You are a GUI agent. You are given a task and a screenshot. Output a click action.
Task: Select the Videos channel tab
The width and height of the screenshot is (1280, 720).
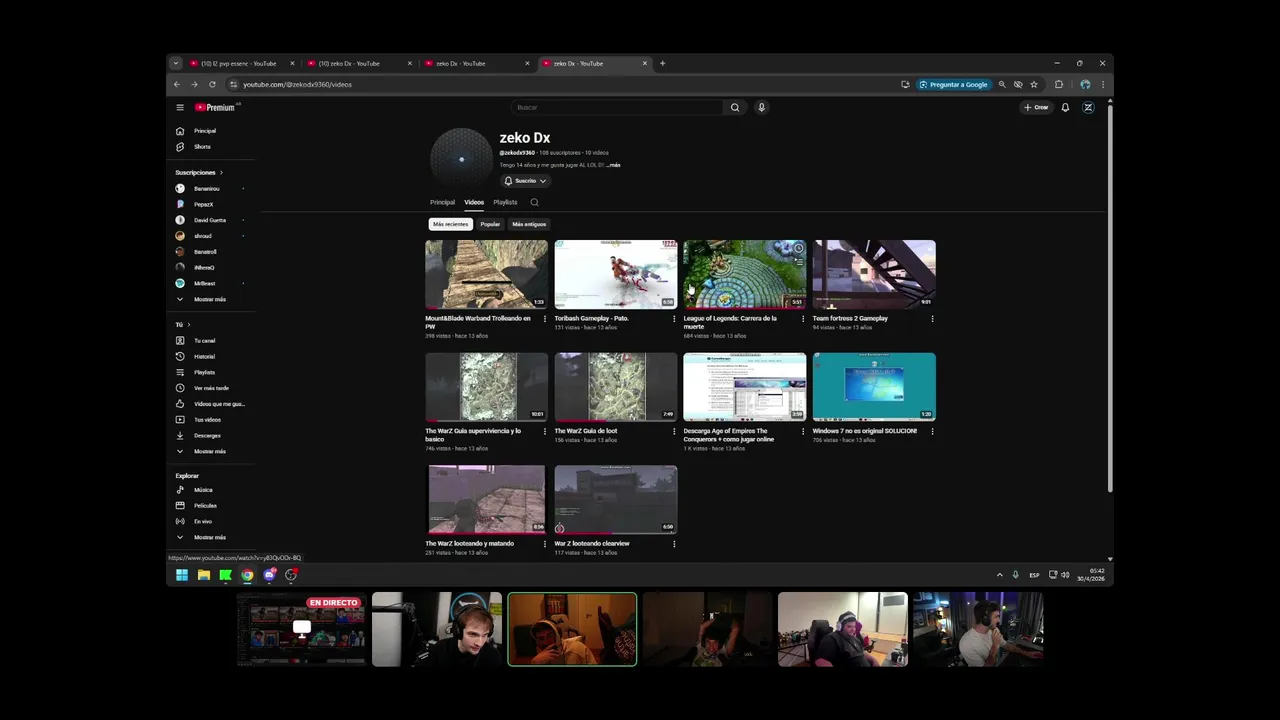point(474,202)
